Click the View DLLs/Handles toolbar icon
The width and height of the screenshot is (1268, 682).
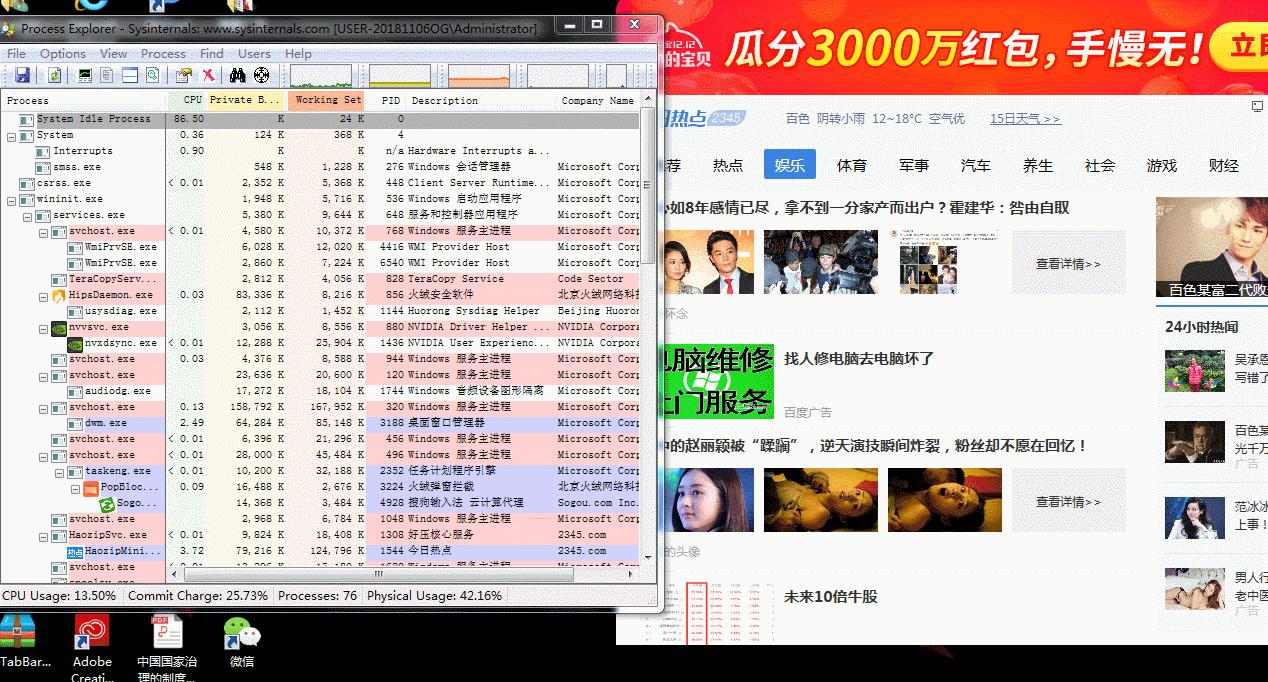point(153,75)
